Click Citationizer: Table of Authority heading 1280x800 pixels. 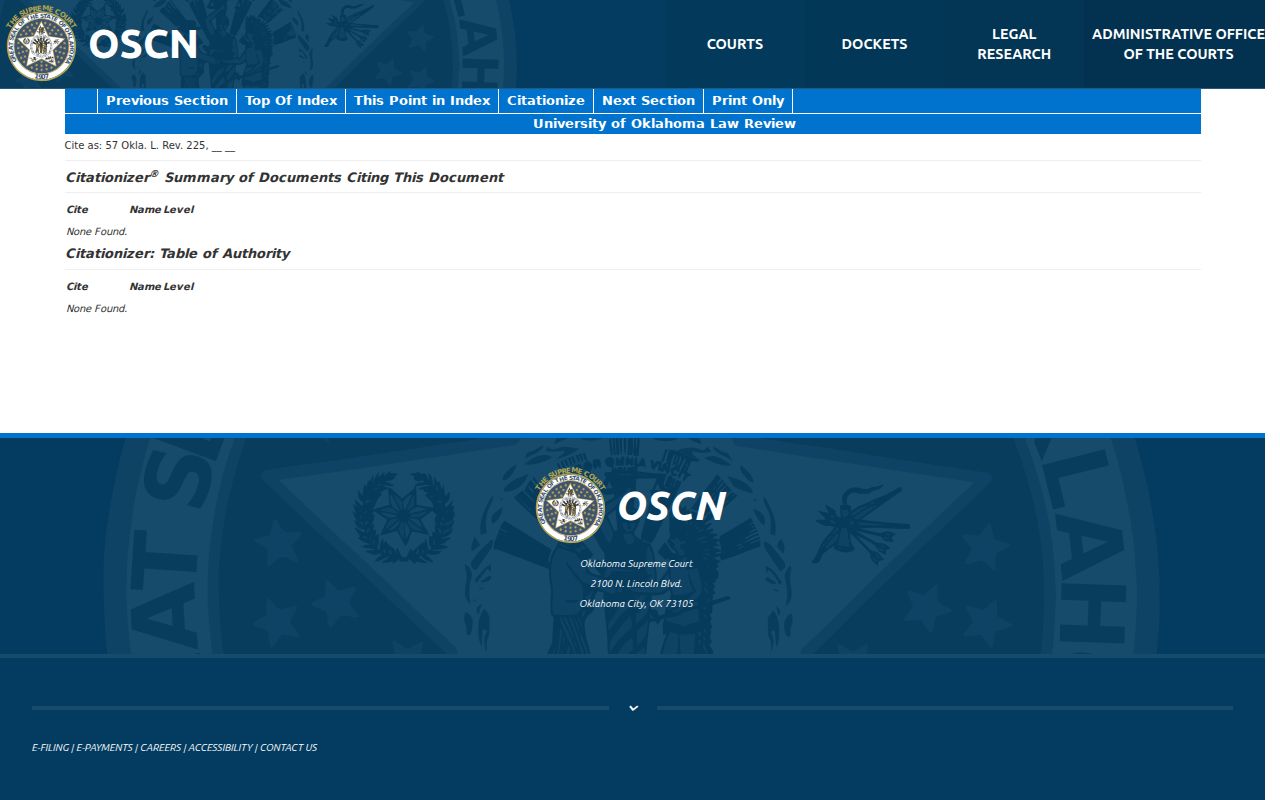(x=178, y=254)
